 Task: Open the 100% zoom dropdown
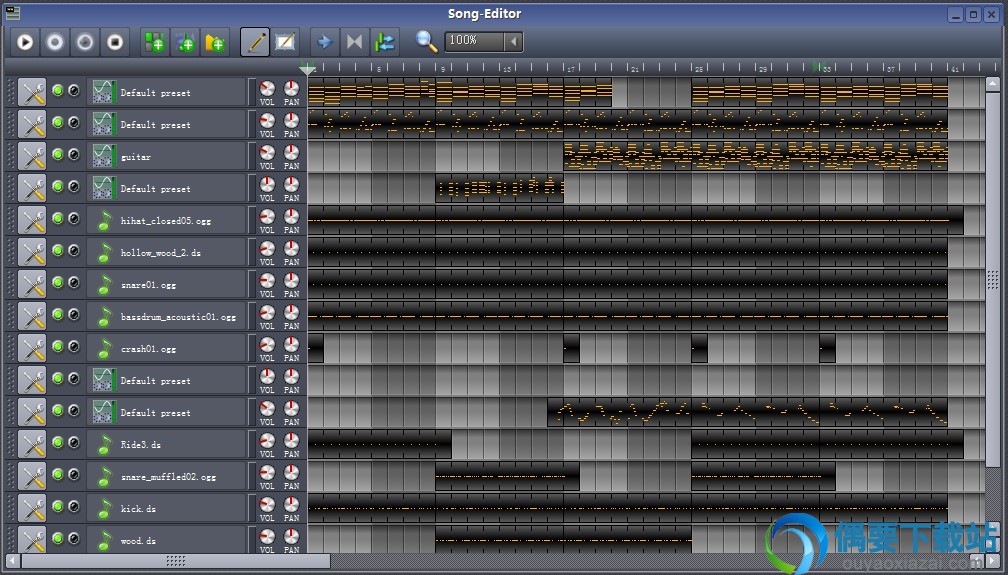coord(512,42)
